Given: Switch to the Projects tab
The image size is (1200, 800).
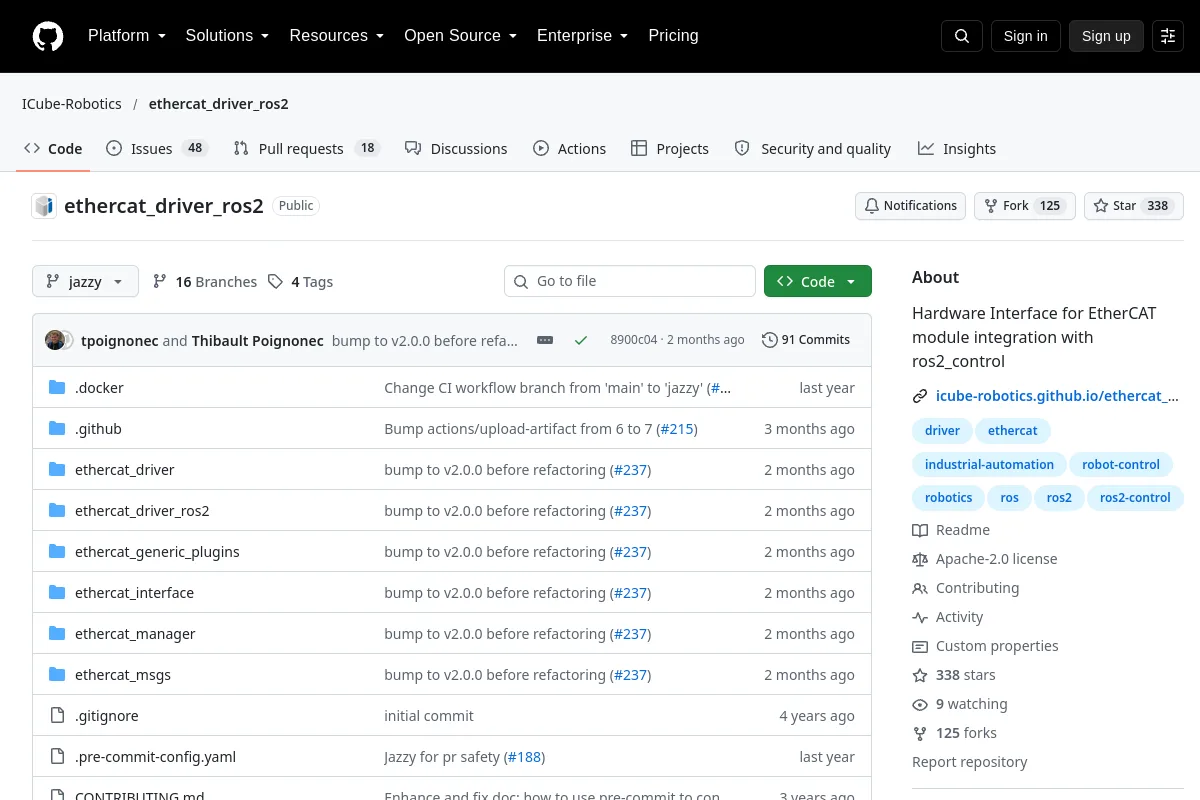Looking at the screenshot, I should pos(670,148).
